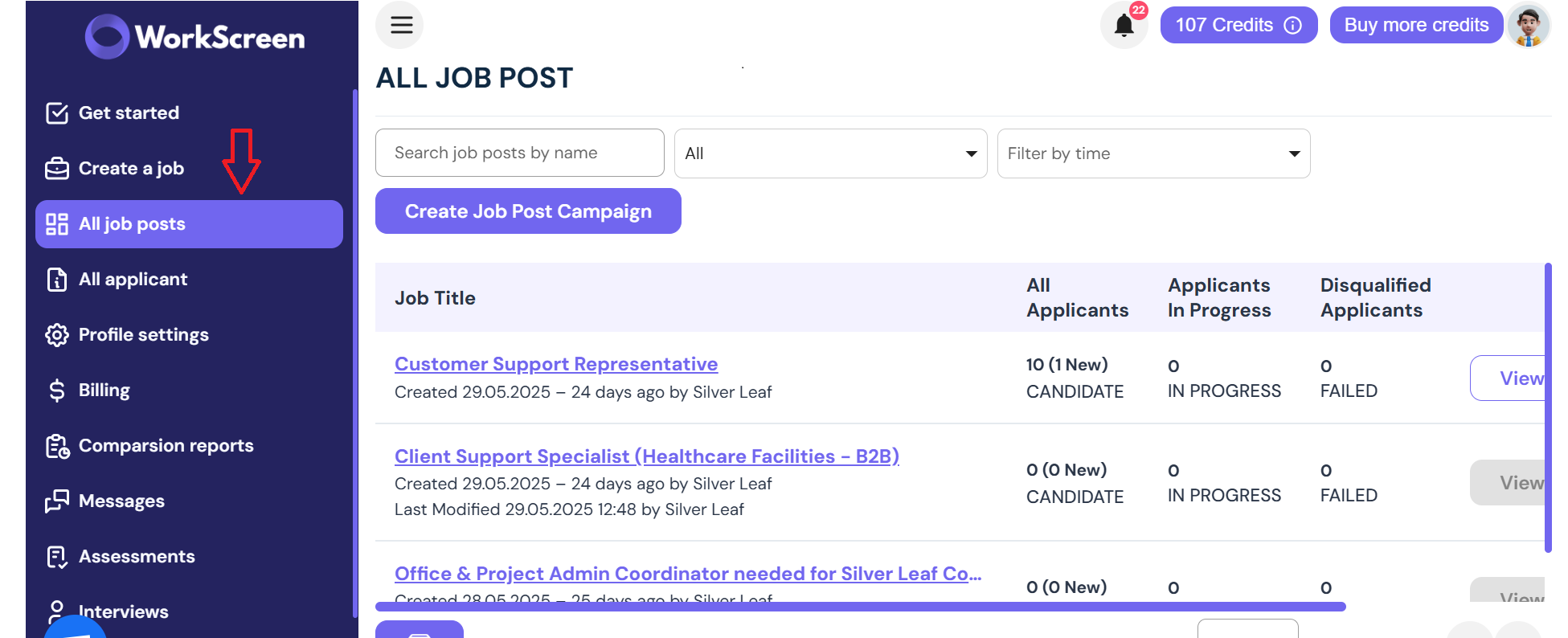Click the Profile settings gear icon
The height and width of the screenshot is (638, 1568).
(x=57, y=335)
